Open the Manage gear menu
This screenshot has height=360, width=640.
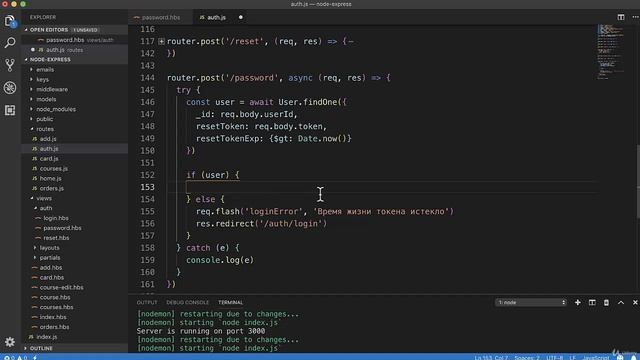pyautogui.click(x=10, y=342)
